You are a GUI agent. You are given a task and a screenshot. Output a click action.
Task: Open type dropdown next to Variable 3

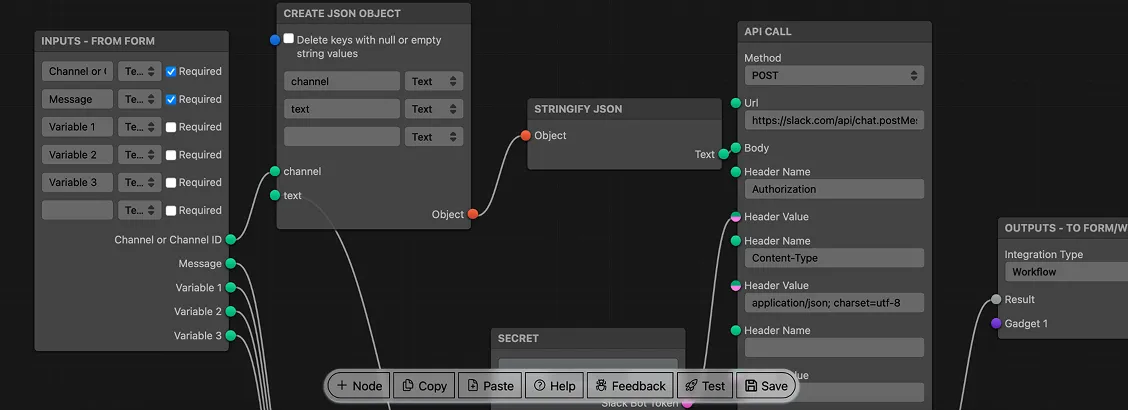click(140, 182)
